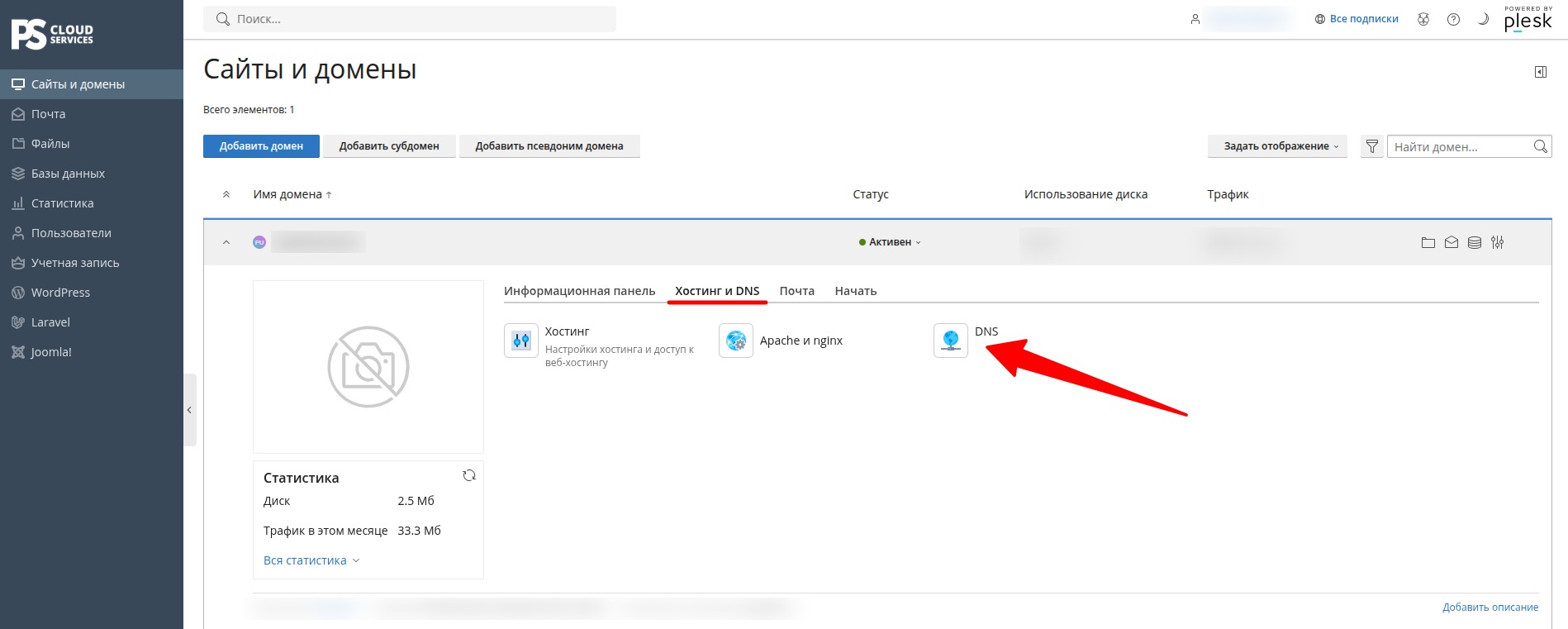Refresh the Статистика panel
The image size is (1568, 629).
click(x=469, y=475)
